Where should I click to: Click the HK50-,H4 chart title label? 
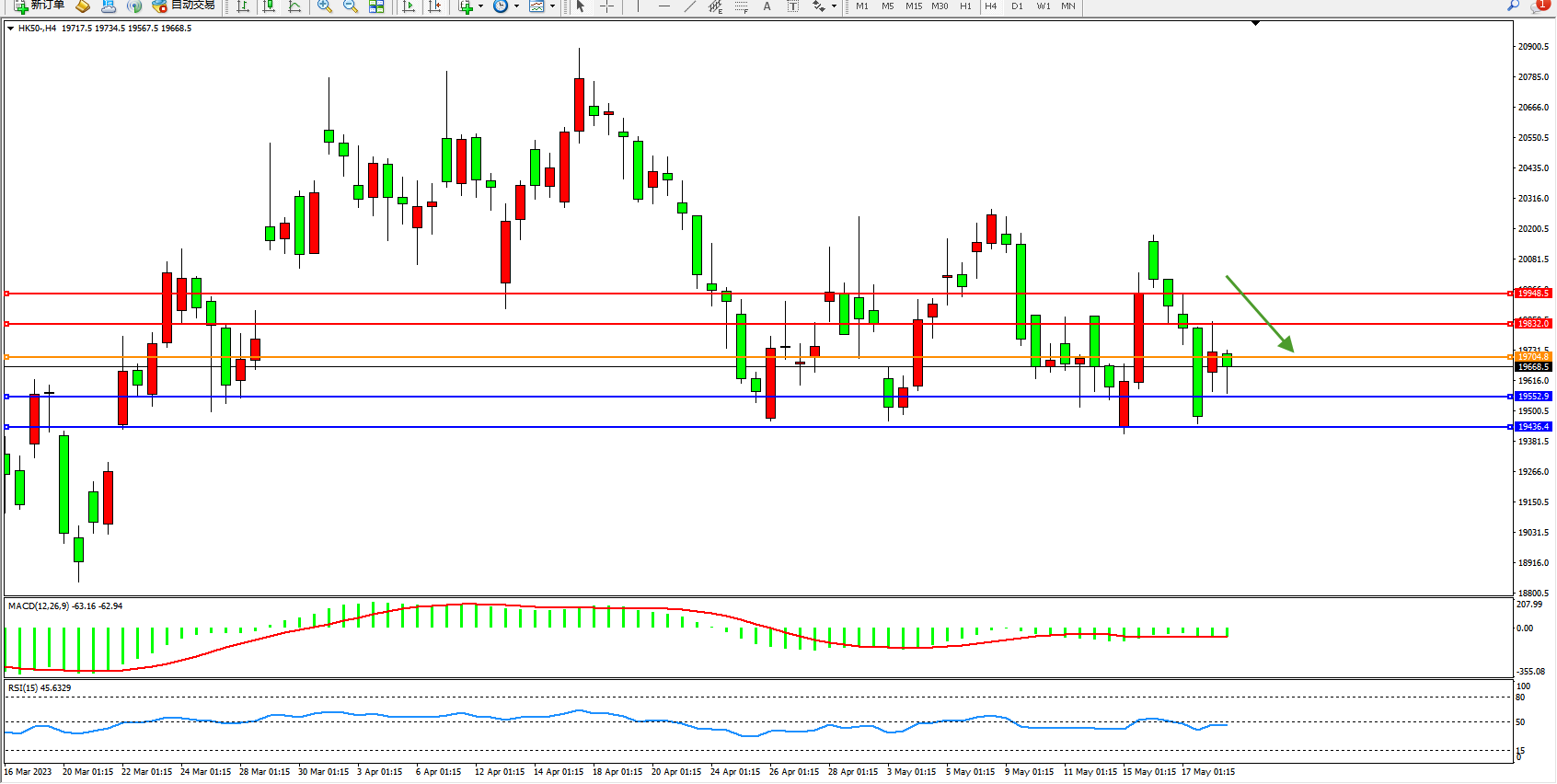click(37, 29)
